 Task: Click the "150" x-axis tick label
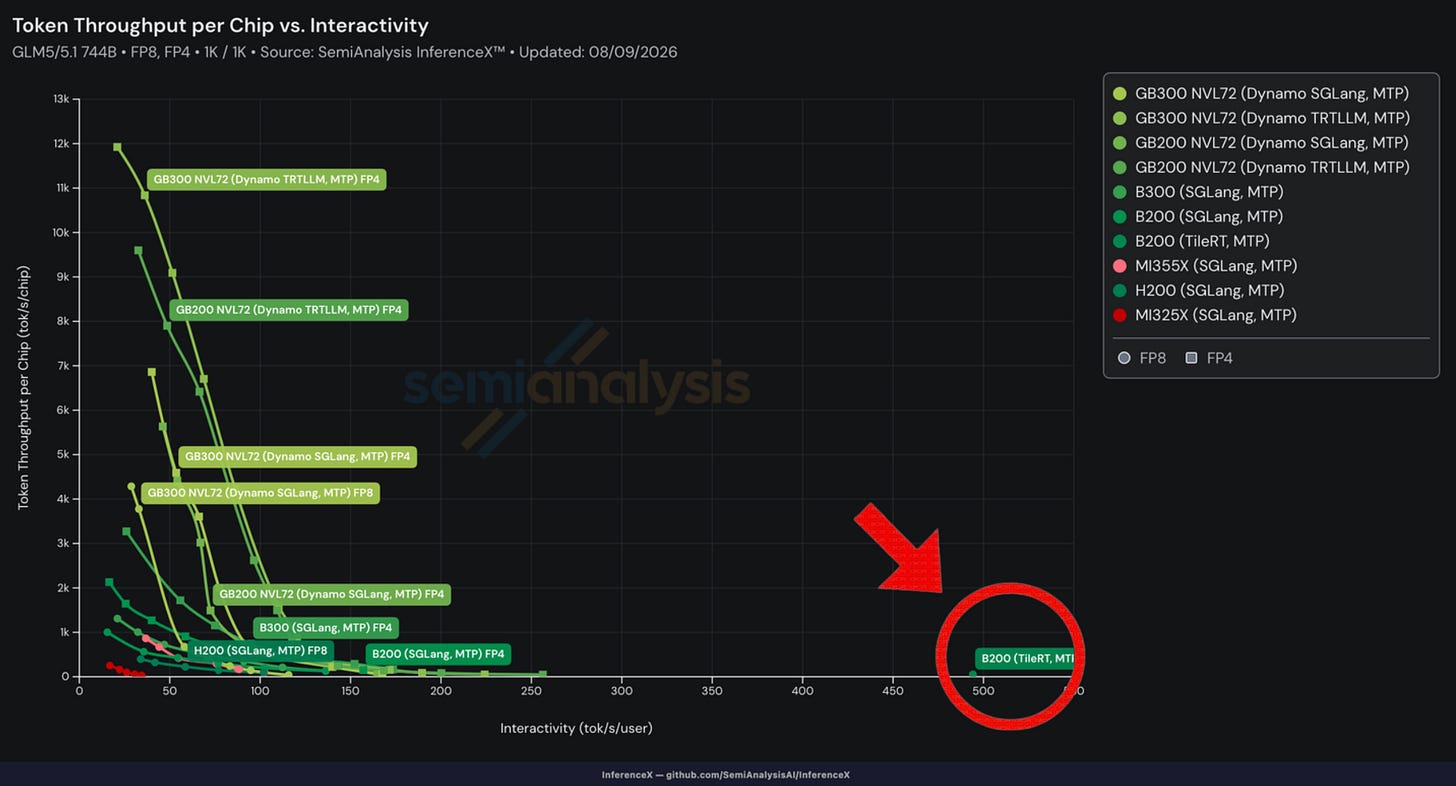pyautogui.click(x=351, y=691)
